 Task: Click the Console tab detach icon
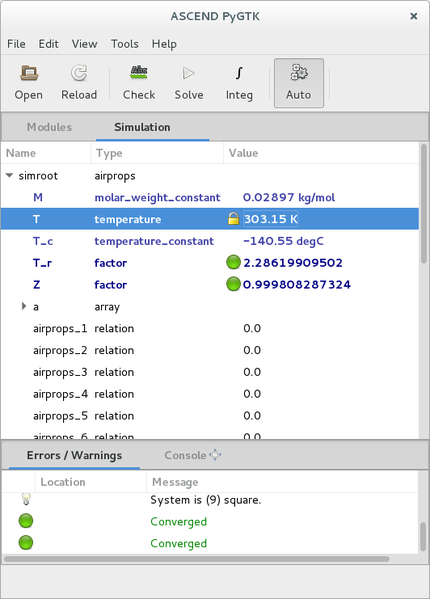coord(215,455)
